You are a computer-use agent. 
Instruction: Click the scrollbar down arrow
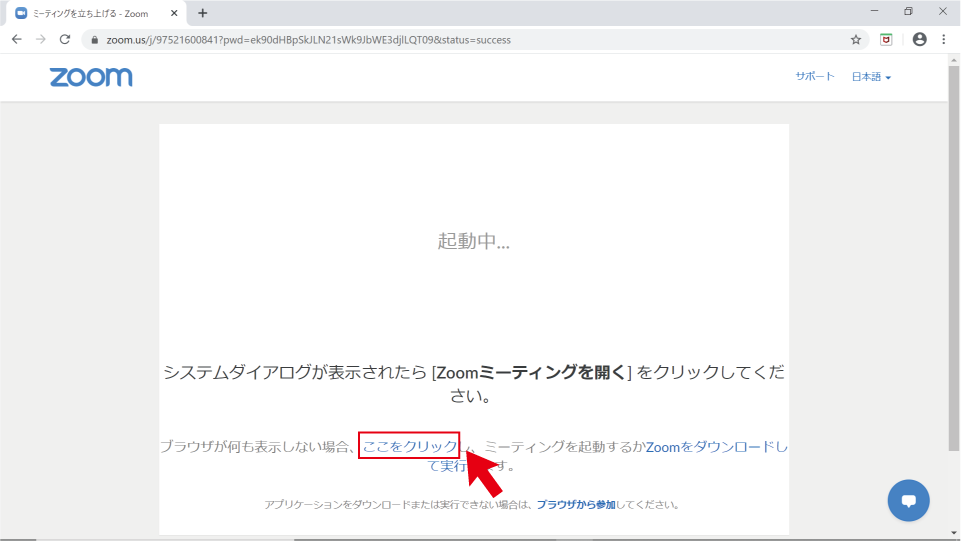(x=954, y=533)
